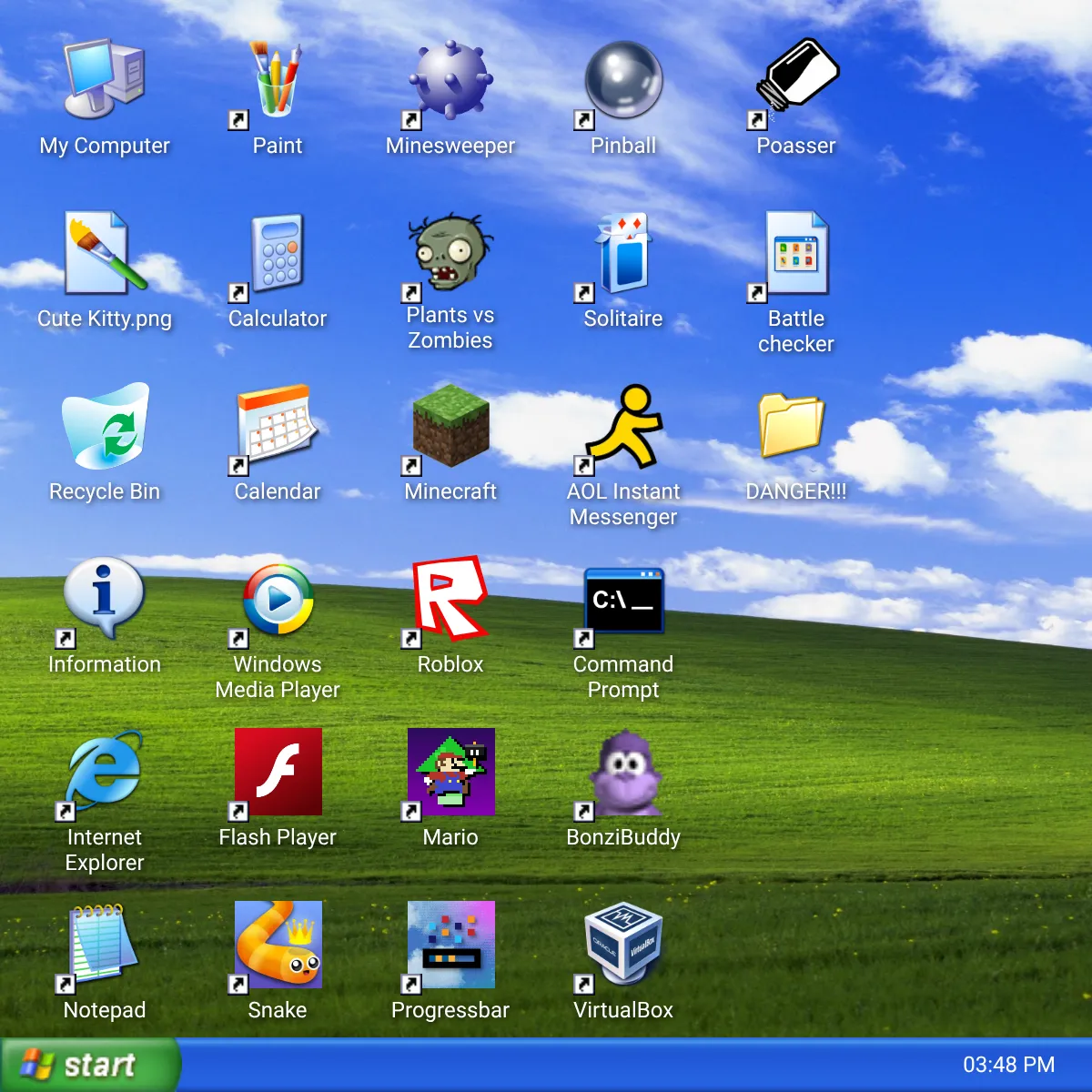Open the Mario game shortcut
1092x1092 pixels.
tap(450, 772)
